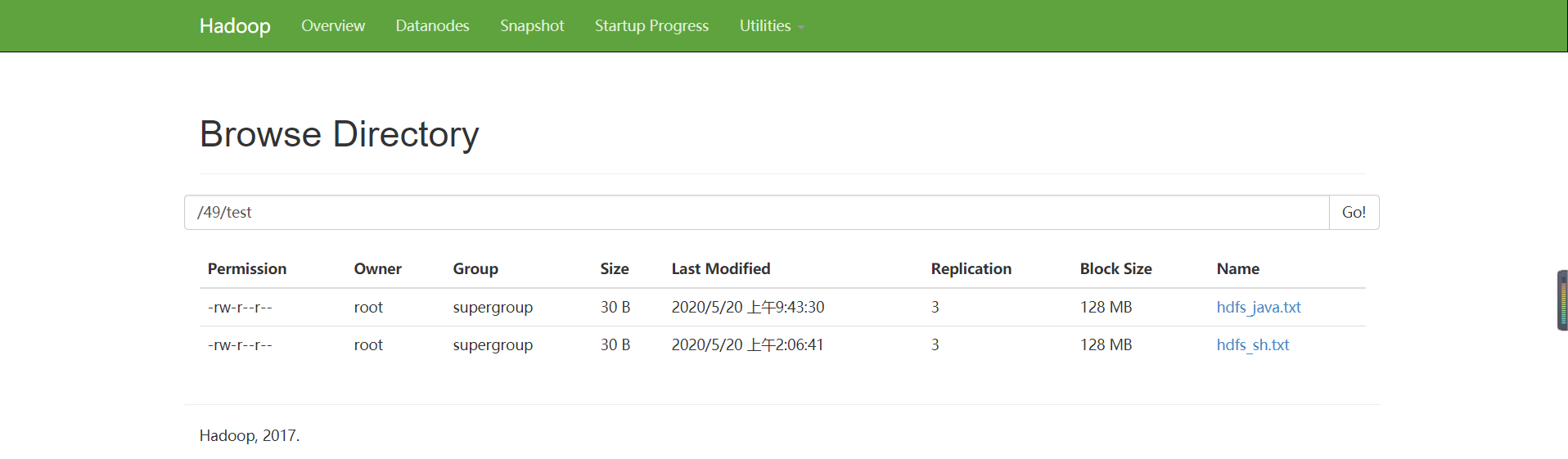Click supergroup in hdfs_sh.txt row

point(493,345)
